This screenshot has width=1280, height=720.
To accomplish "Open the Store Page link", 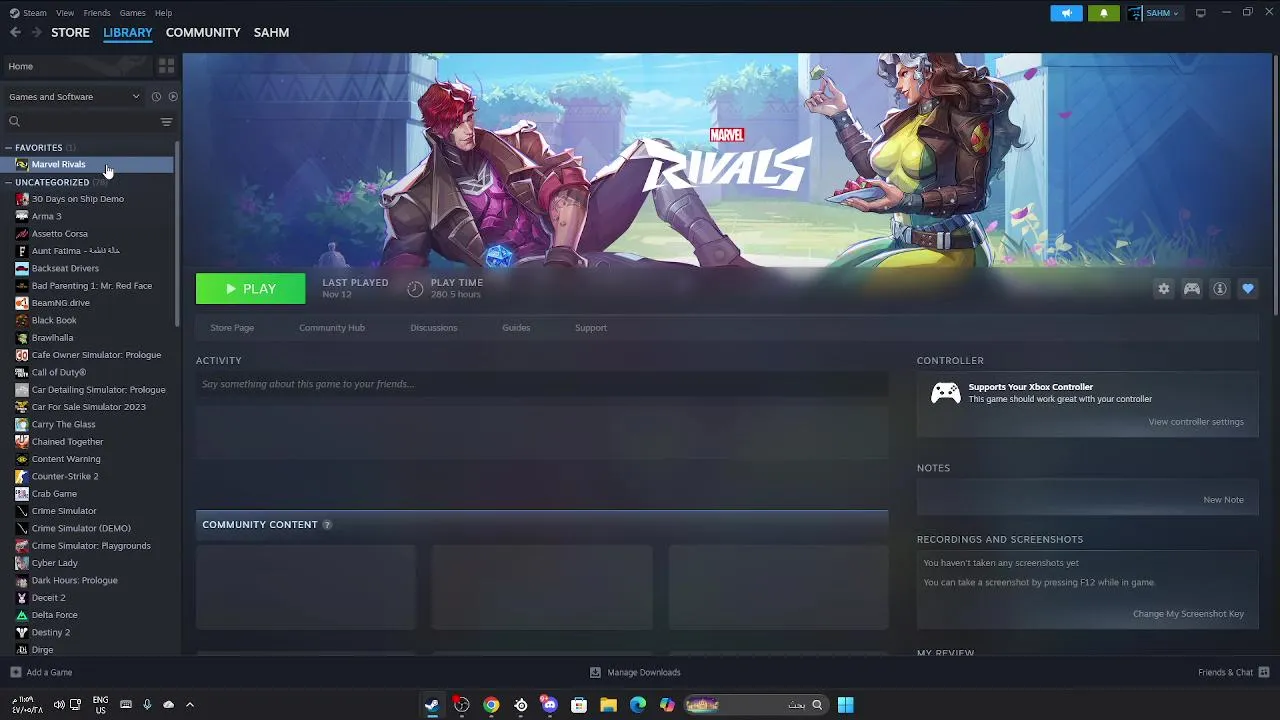I will [x=232, y=328].
